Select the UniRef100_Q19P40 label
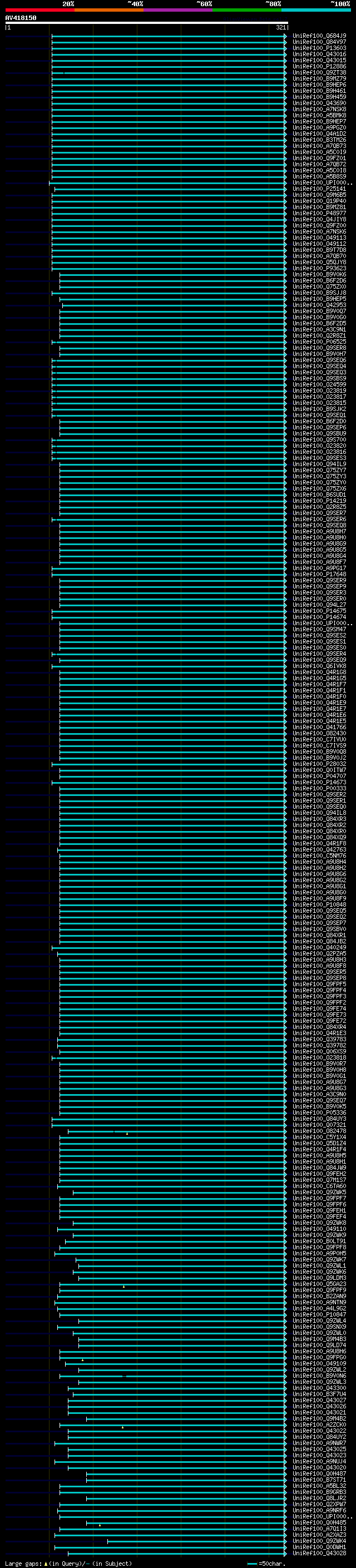This screenshot has height=1568, width=356. point(319,201)
